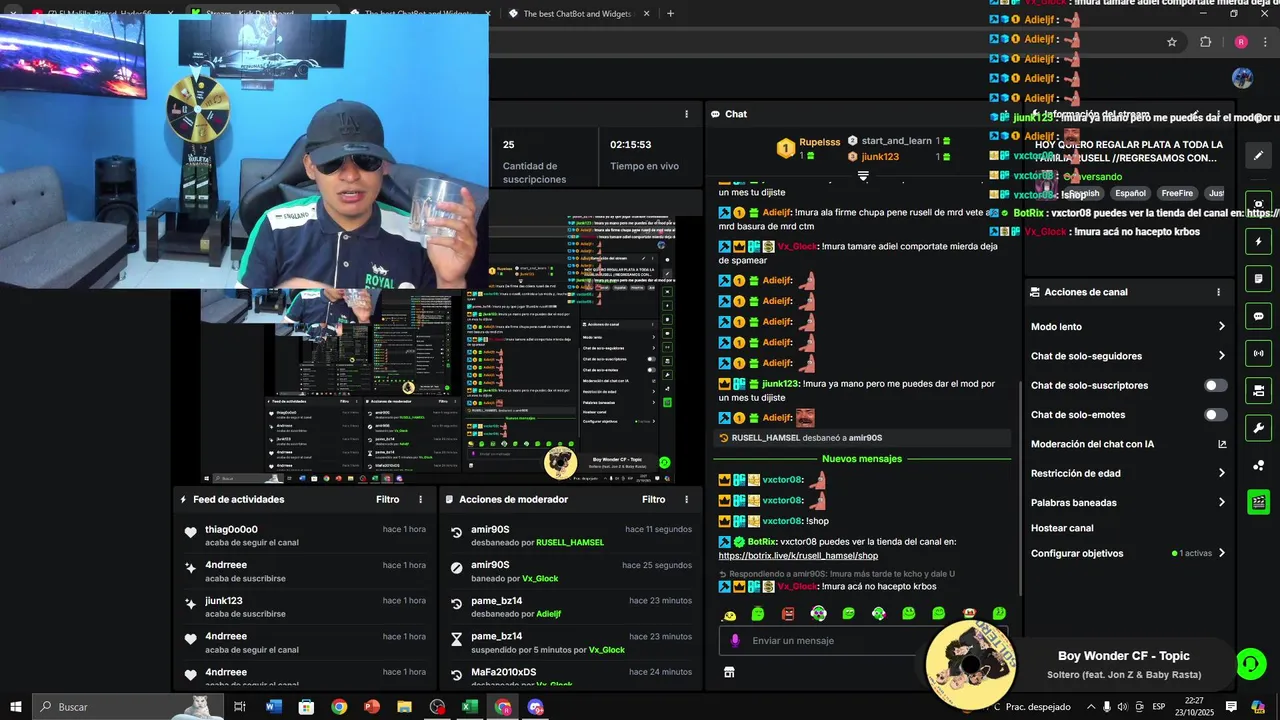Expand Restricción de edad settings

coord(1221,473)
